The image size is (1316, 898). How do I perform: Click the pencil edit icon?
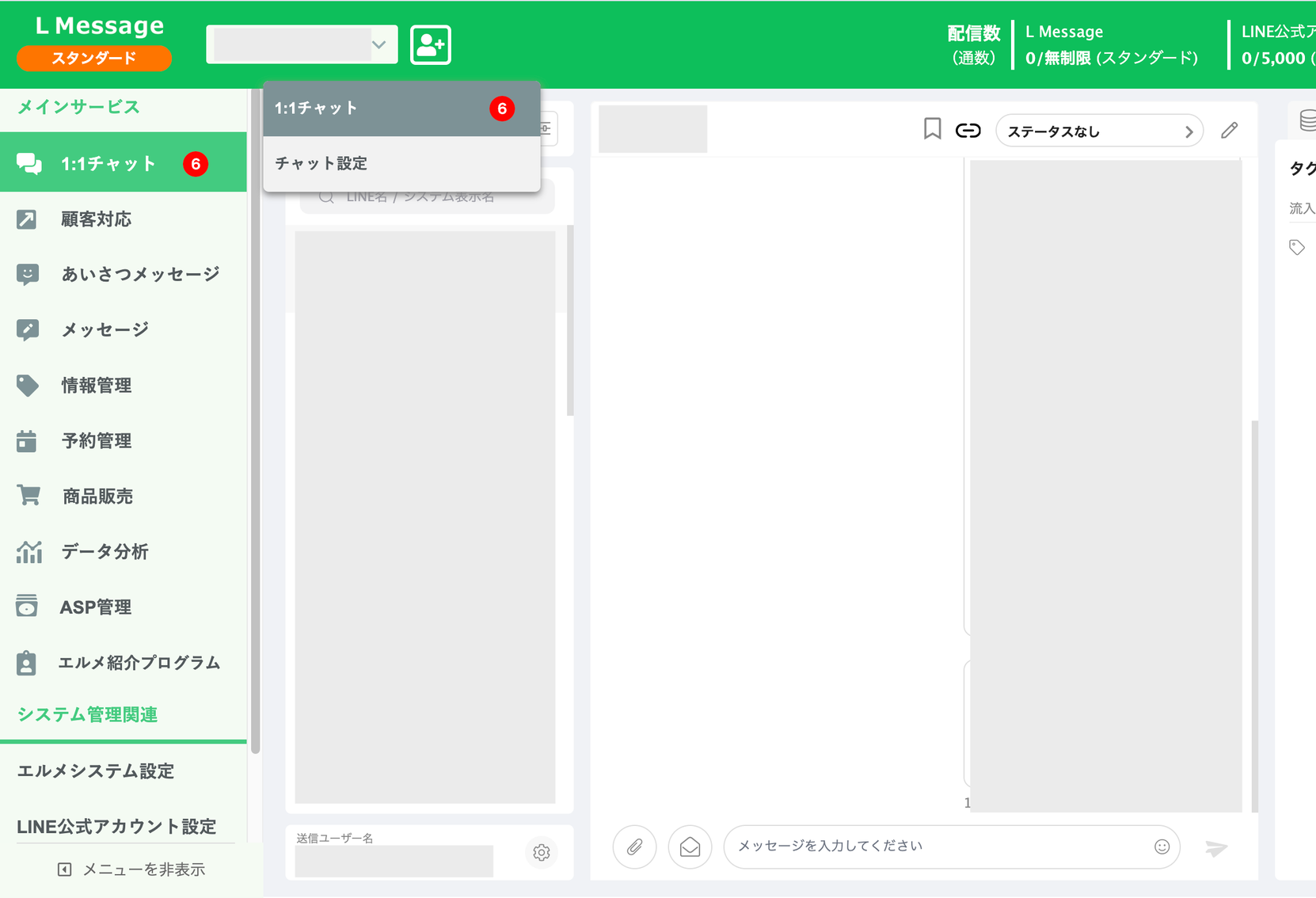1229,131
